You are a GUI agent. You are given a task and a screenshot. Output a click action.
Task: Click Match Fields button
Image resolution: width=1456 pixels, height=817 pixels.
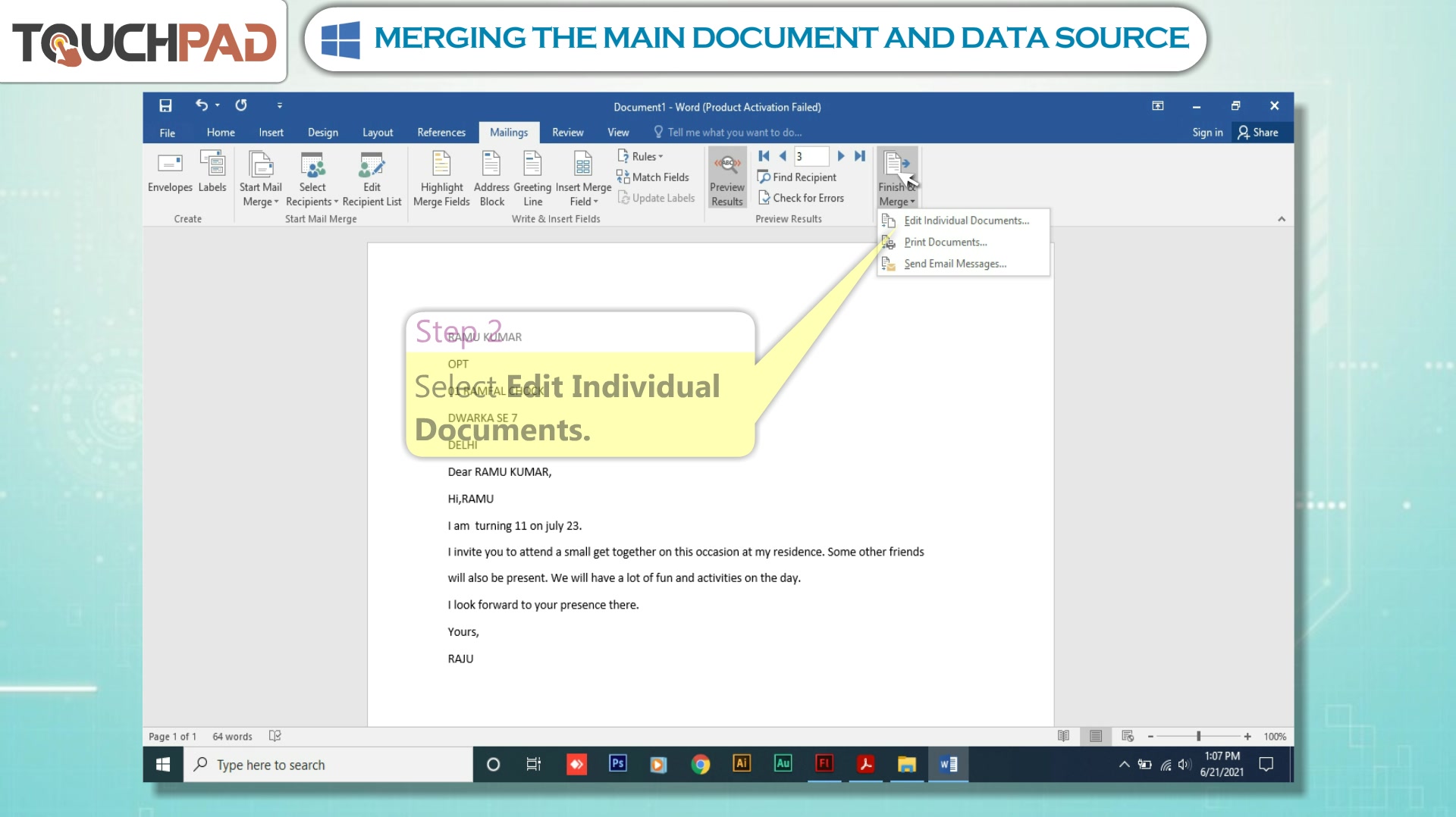[653, 177]
